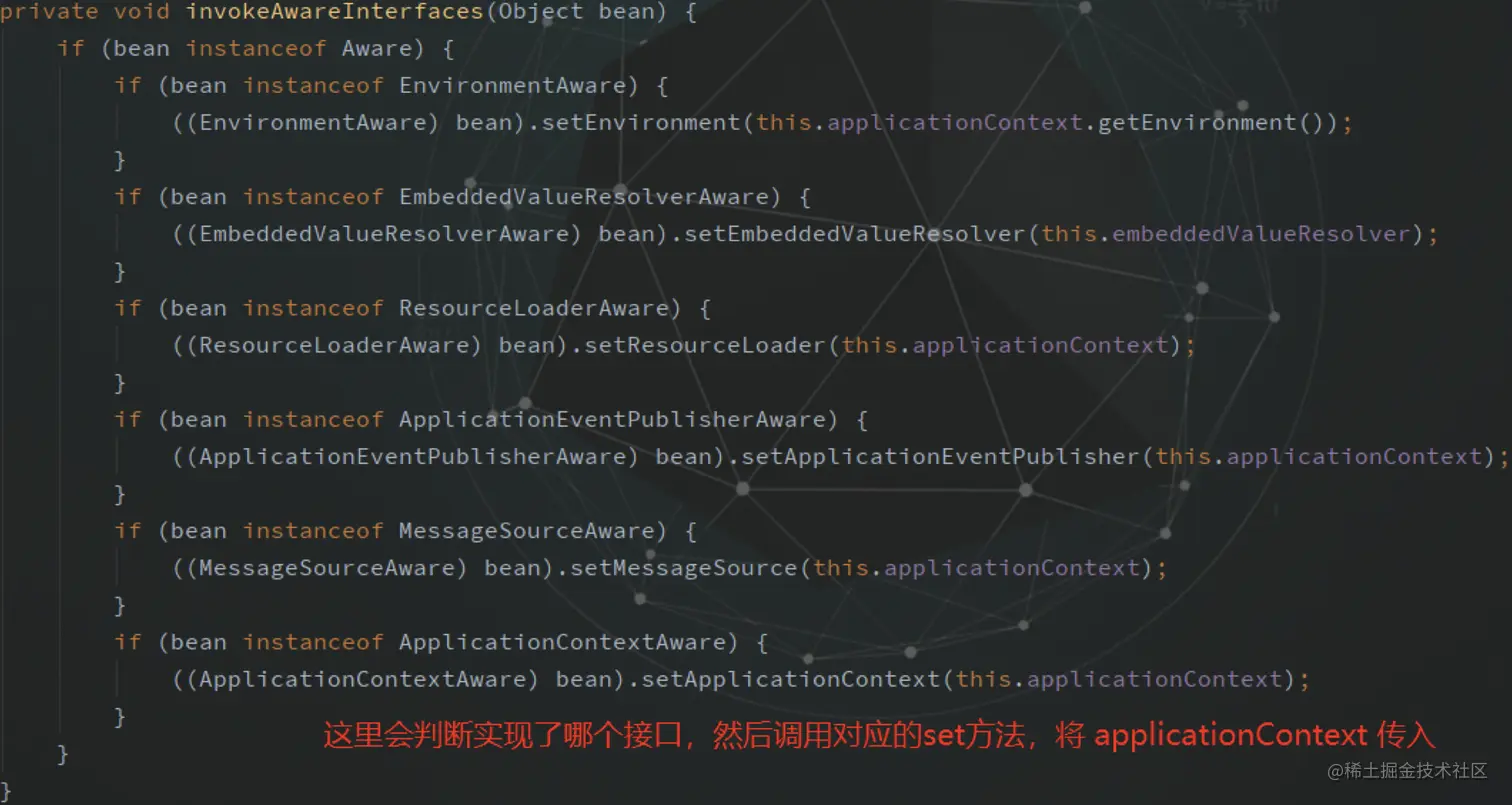Select the 'private' keyword in the method signature

coord(50,12)
